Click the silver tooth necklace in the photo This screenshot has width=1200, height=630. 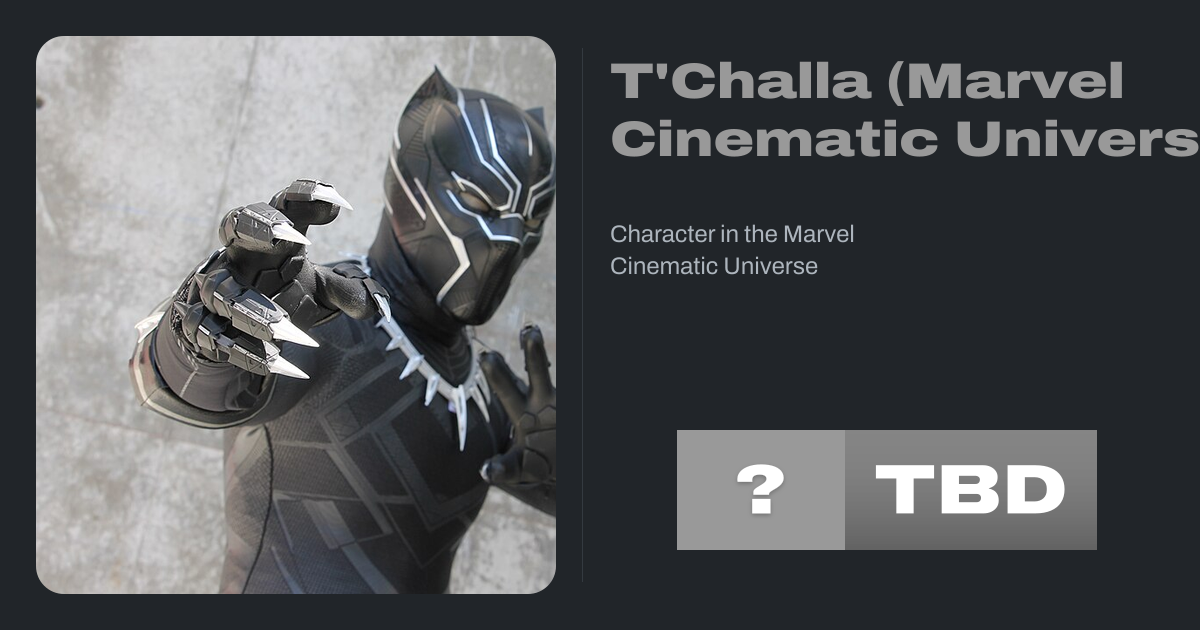[440, 380]
